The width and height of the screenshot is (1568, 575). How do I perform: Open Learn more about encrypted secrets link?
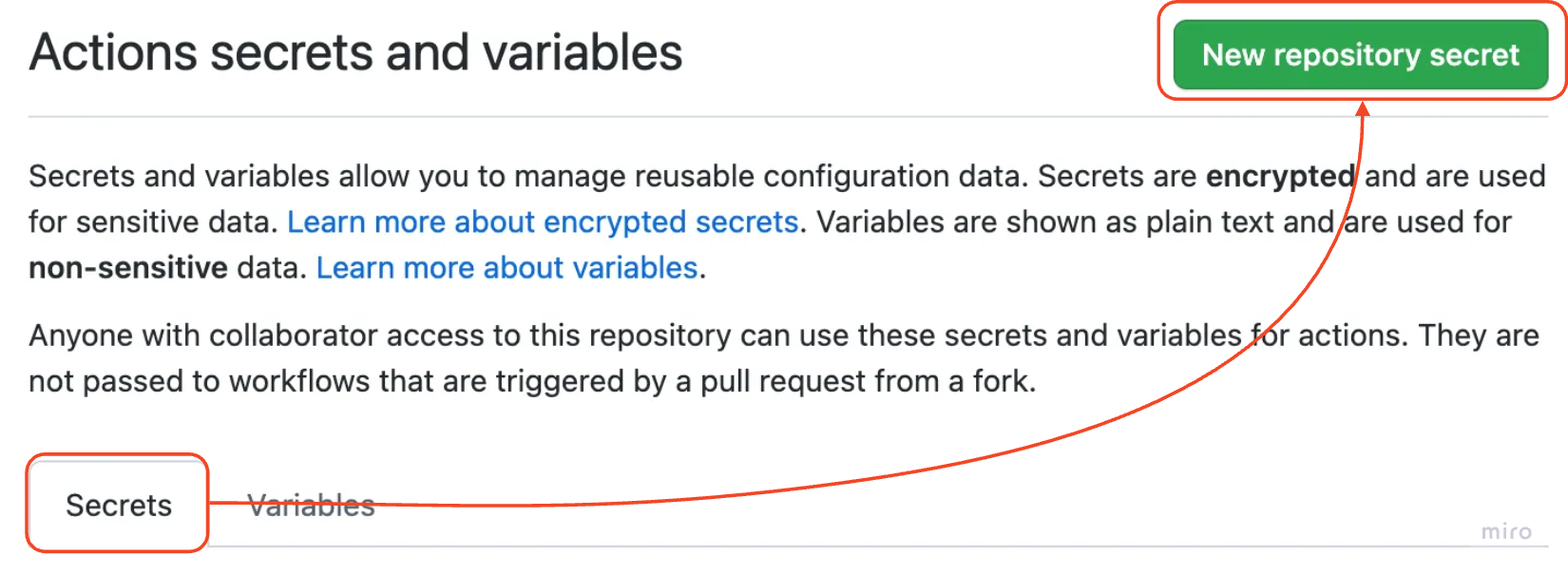[x=543, y=221]
